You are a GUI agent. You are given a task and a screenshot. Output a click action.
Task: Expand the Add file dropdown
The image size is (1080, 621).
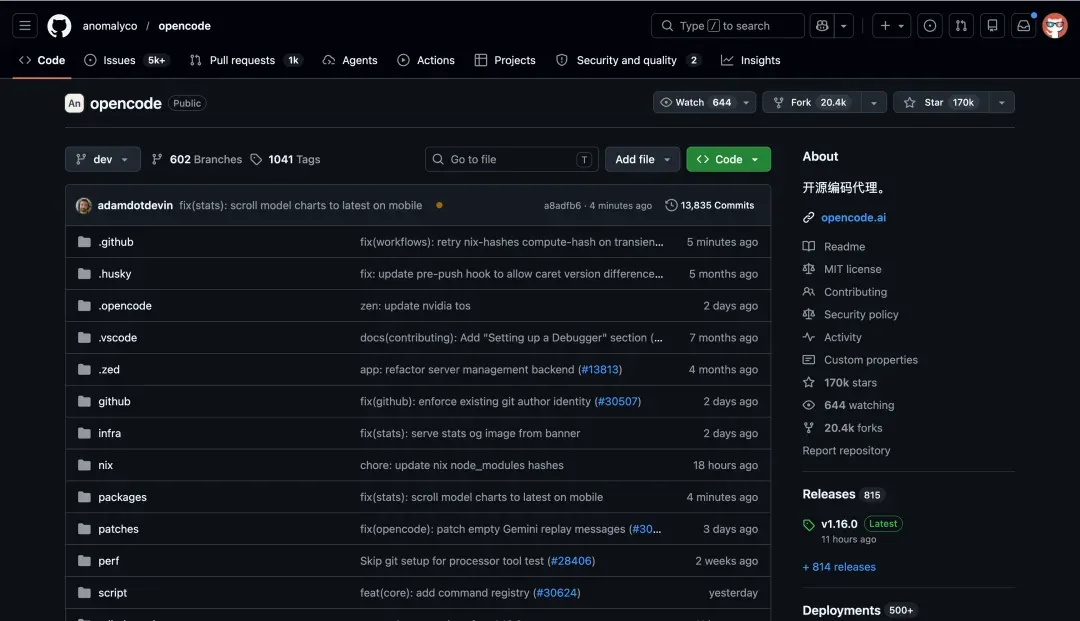click(642, 160)
